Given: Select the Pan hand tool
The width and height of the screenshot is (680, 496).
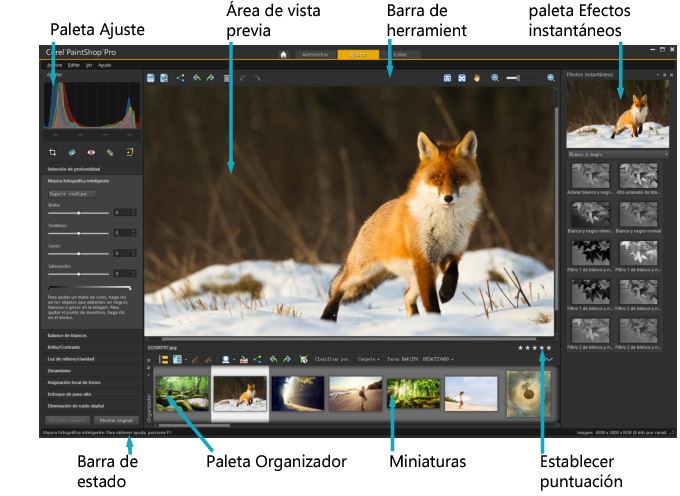Looking at the screenshot, I should [x=476, y=77].
